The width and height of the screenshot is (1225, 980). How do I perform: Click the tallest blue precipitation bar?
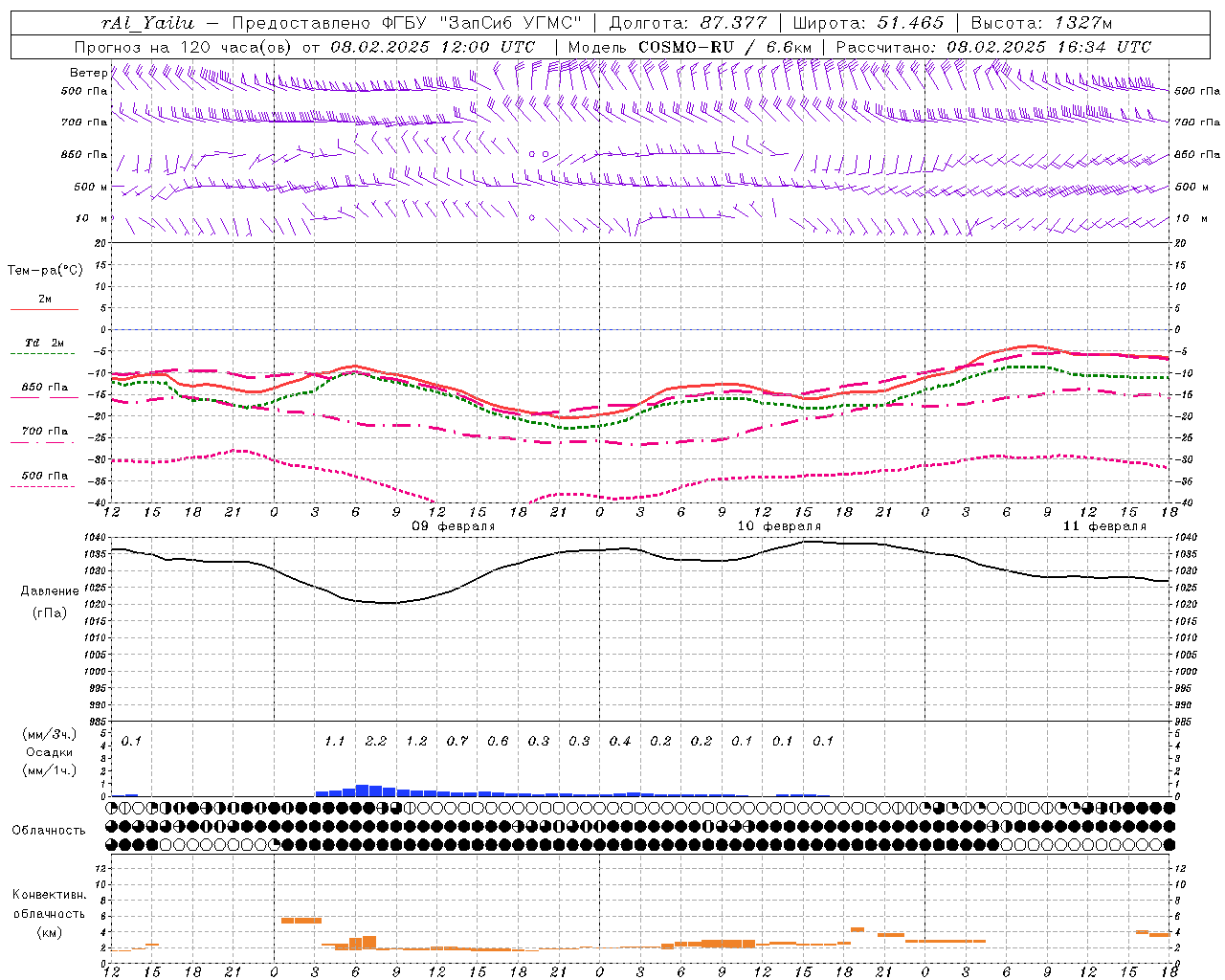pyautogui.click(x=363, y=791)
